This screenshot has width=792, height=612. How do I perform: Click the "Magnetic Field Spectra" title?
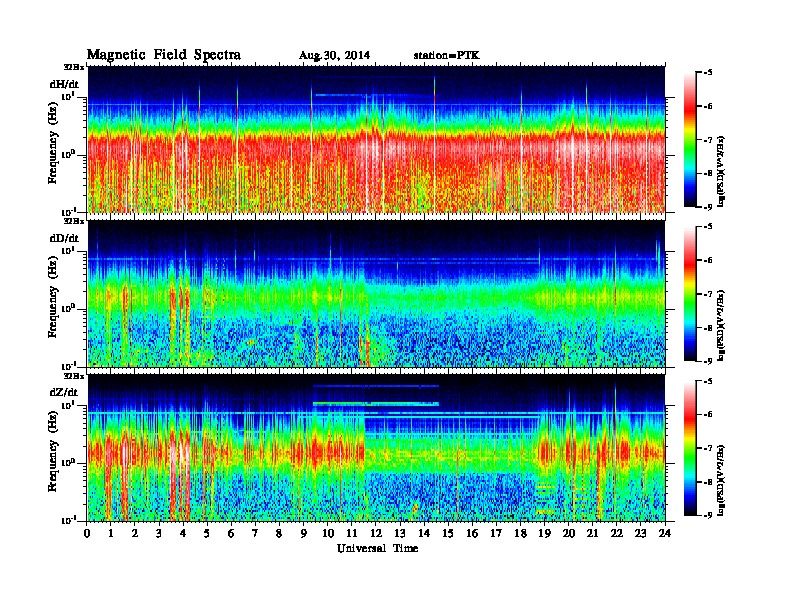point(164,55)
